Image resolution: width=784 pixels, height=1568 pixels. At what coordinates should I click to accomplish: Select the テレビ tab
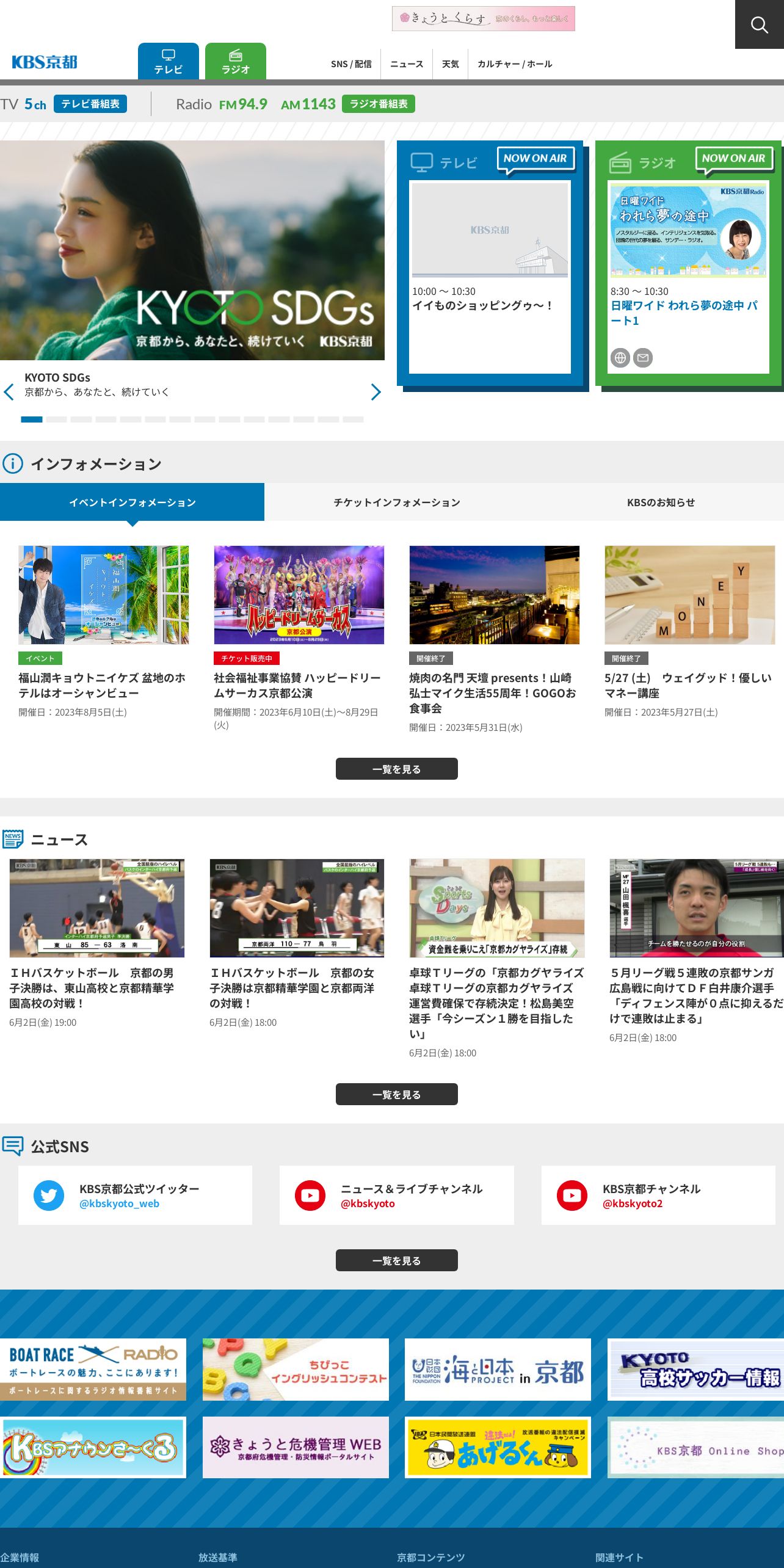[169, 61]
